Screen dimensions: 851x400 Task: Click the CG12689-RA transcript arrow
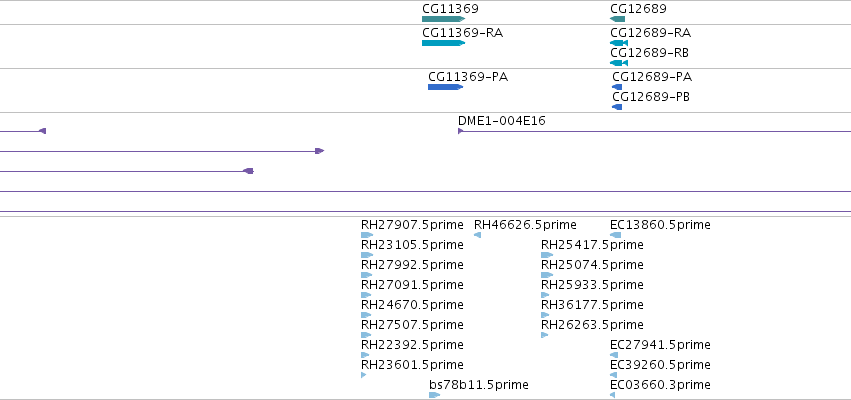tap(619, 43)
